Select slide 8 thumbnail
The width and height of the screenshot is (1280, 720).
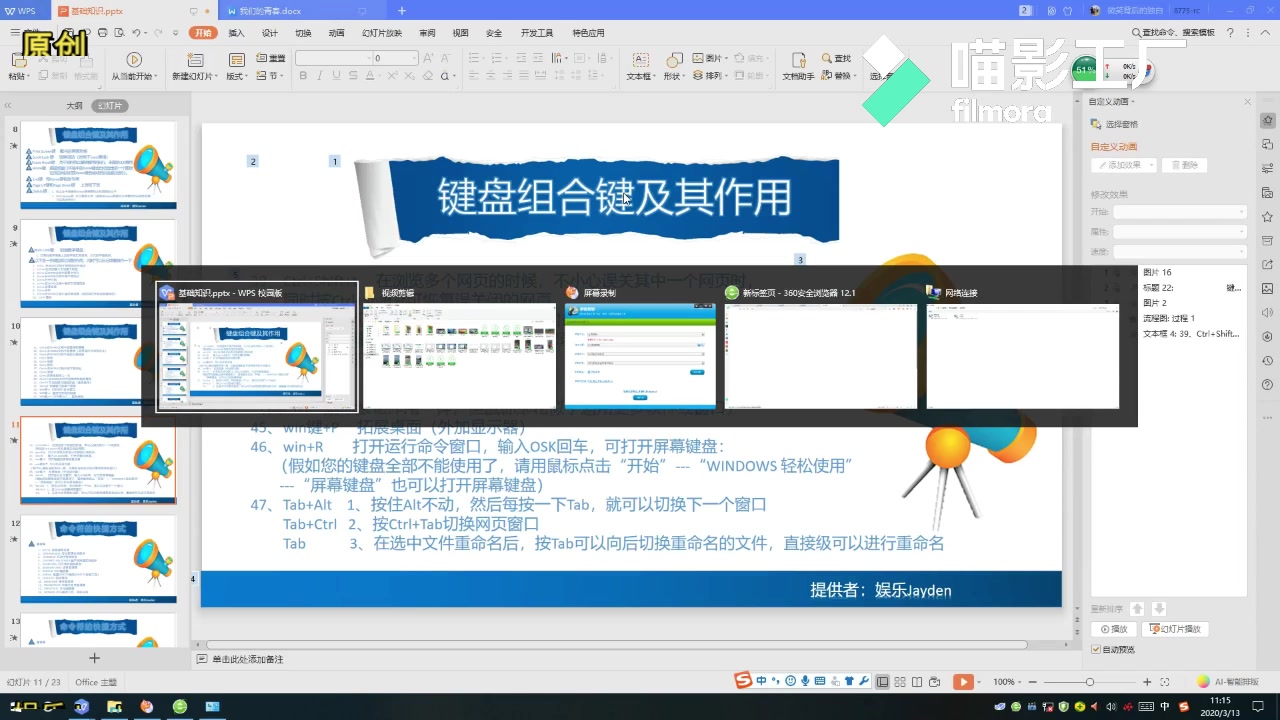coord(98,166)
